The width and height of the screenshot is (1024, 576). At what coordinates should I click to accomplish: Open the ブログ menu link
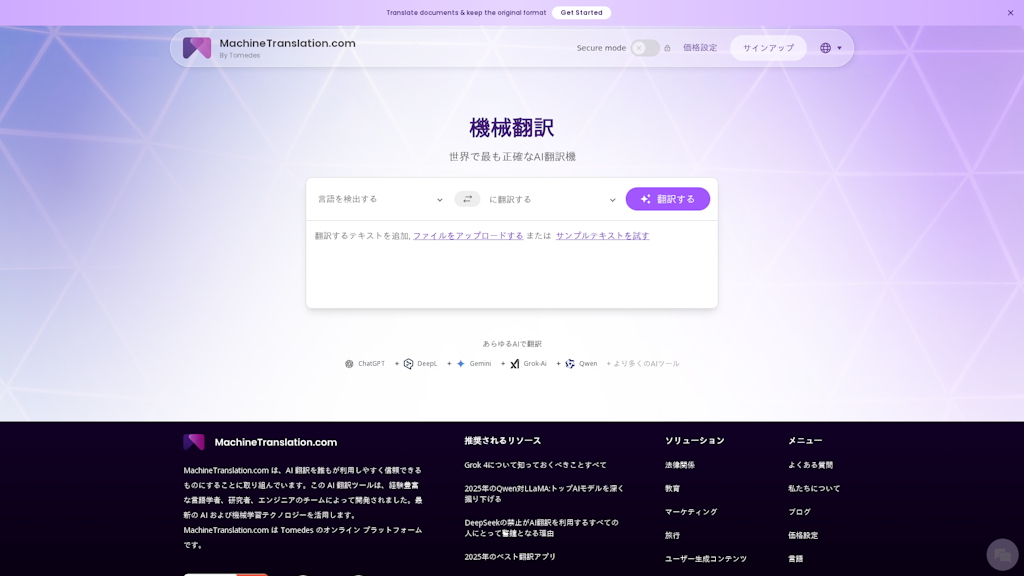(799, 512)
